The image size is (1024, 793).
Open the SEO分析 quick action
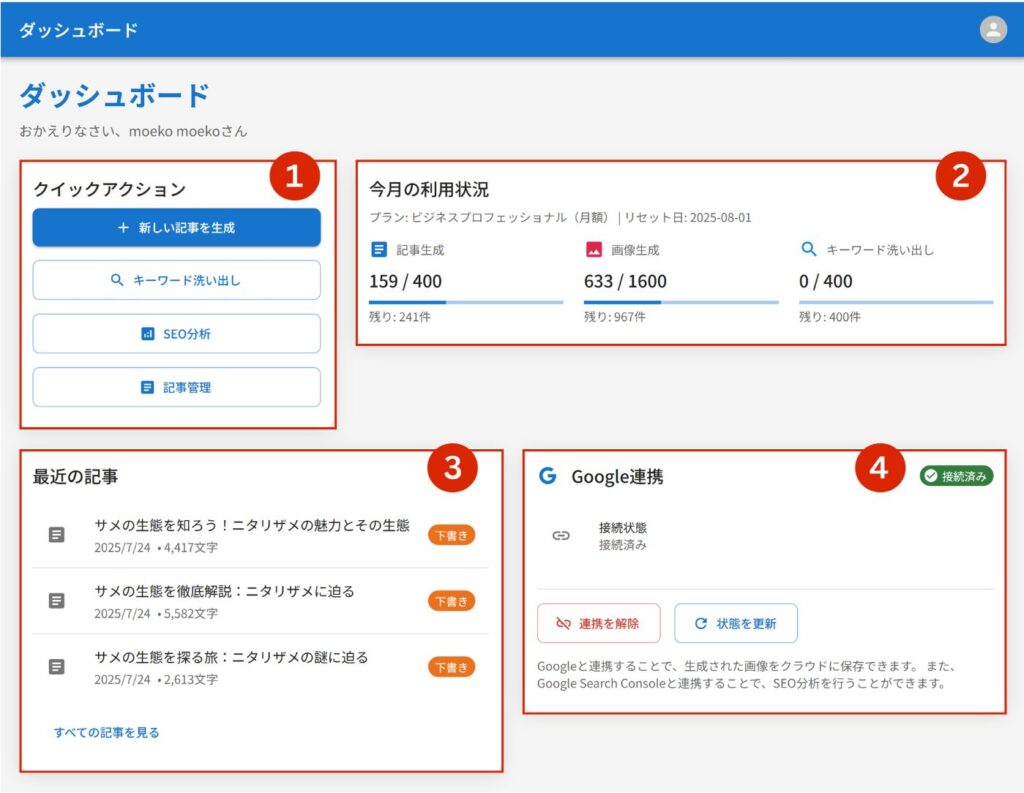click(x=177, y=334)
